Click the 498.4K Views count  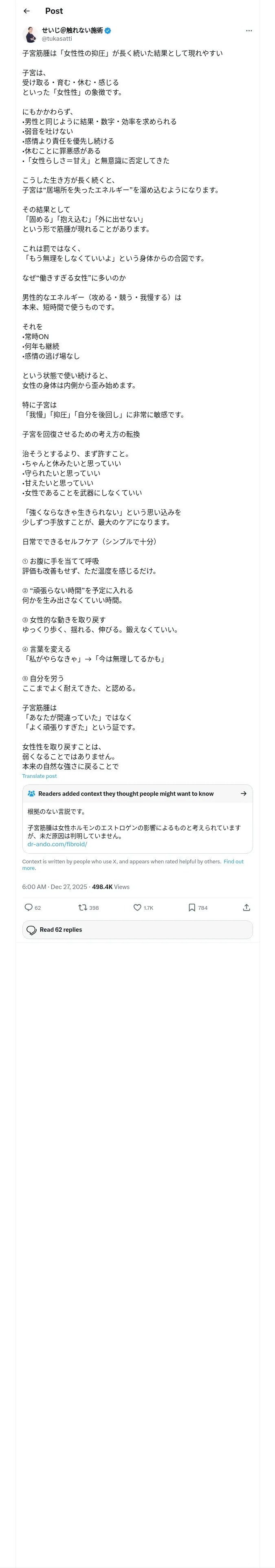click(111, 887)
